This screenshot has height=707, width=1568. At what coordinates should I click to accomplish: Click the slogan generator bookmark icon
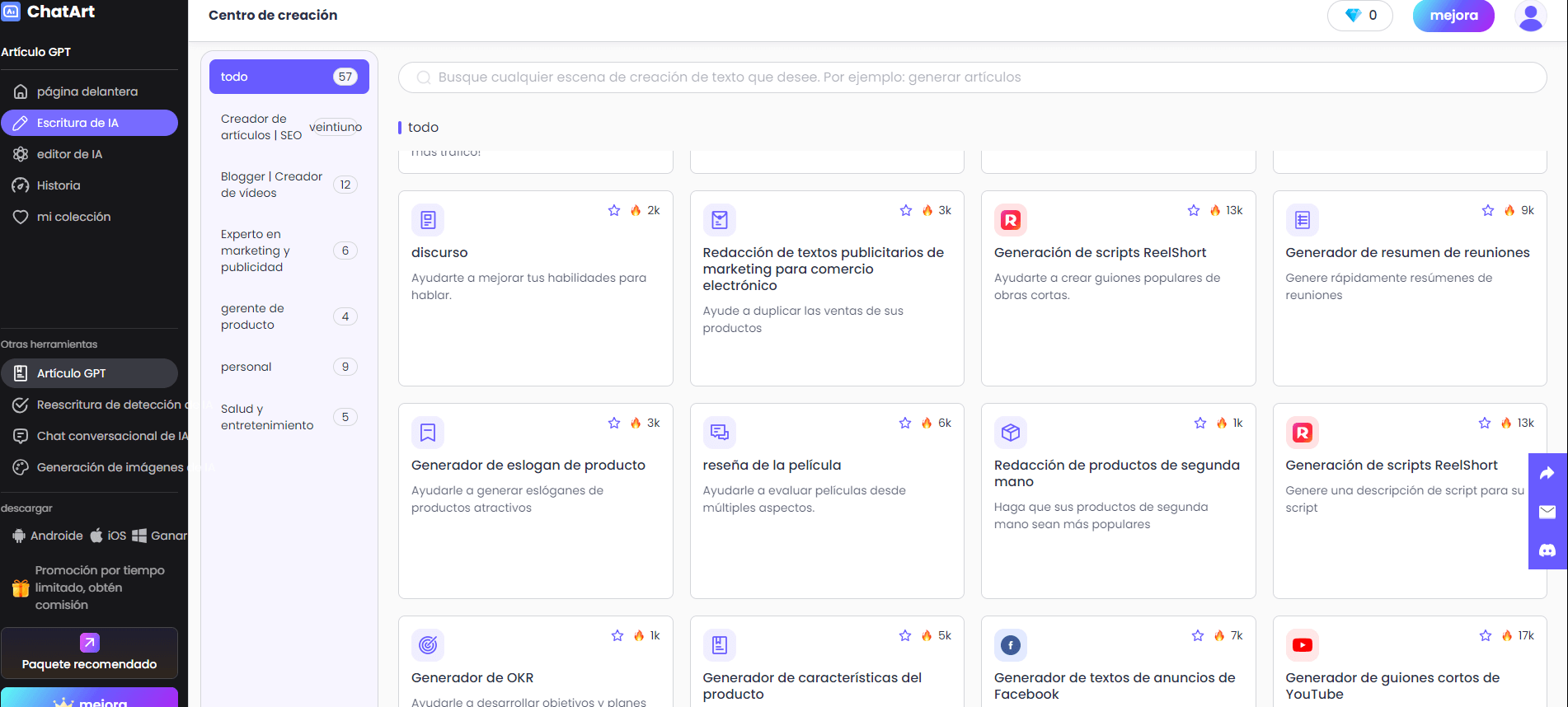[428, 433]
